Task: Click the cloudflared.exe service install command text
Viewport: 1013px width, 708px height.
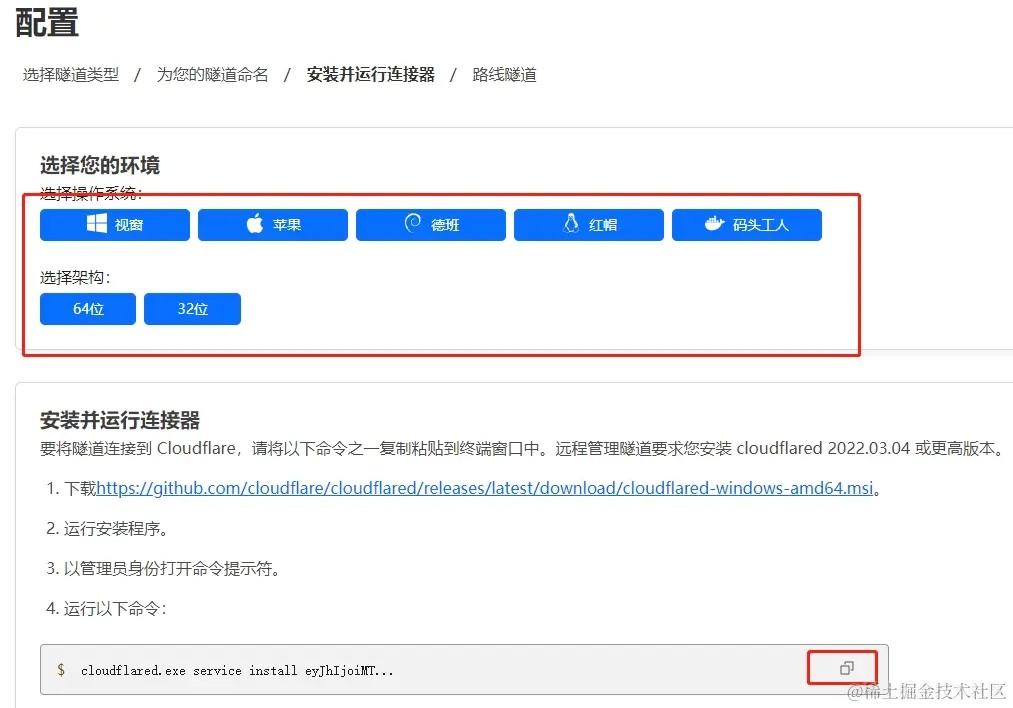Action: coord(237,671)
